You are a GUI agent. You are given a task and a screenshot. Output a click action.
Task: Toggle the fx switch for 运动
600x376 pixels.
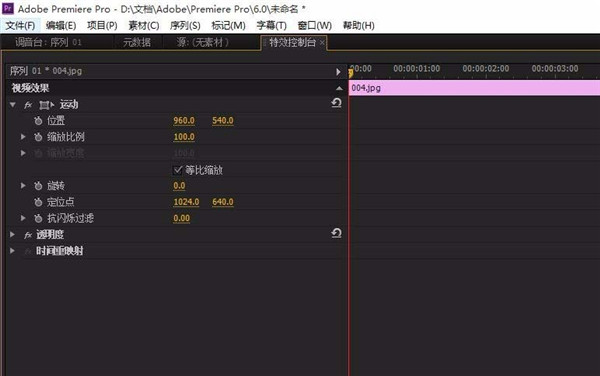pos(28,105)
